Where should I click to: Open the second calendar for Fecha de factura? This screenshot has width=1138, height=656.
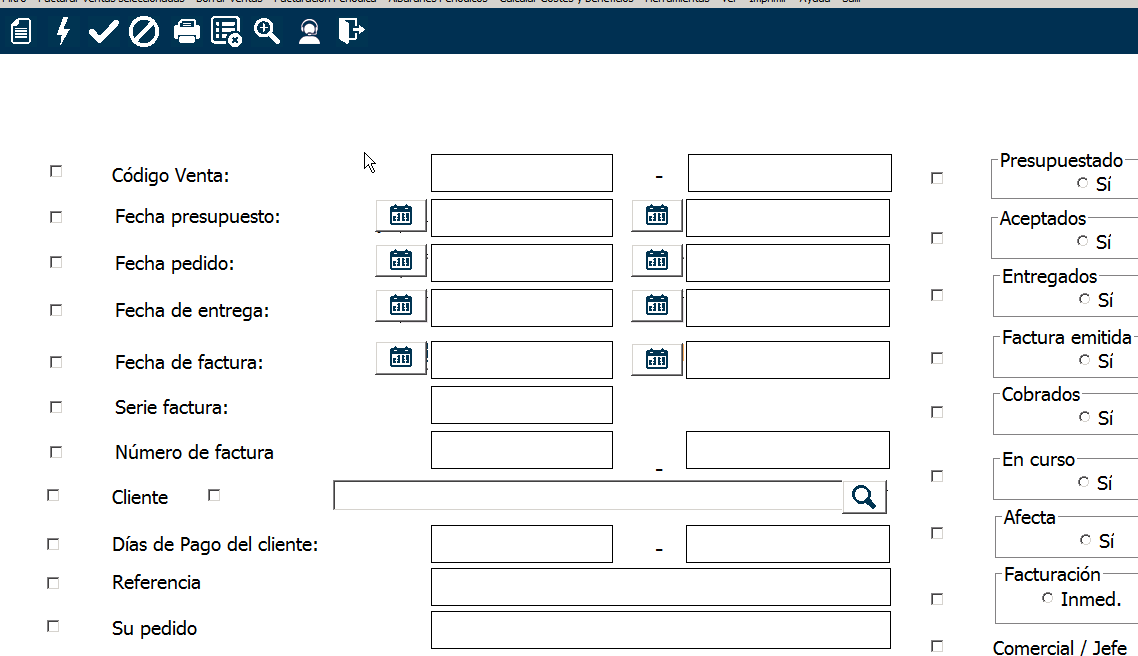[x=657, y=358]
